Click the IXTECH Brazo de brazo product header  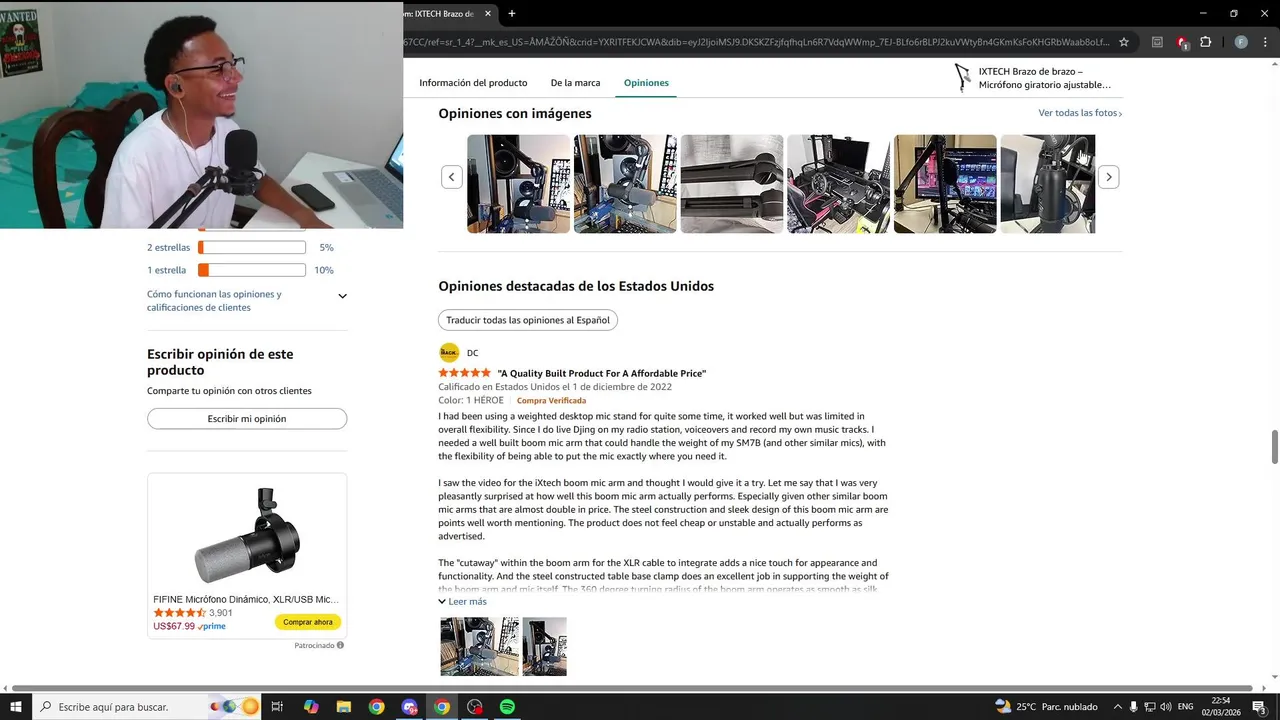1033,78
